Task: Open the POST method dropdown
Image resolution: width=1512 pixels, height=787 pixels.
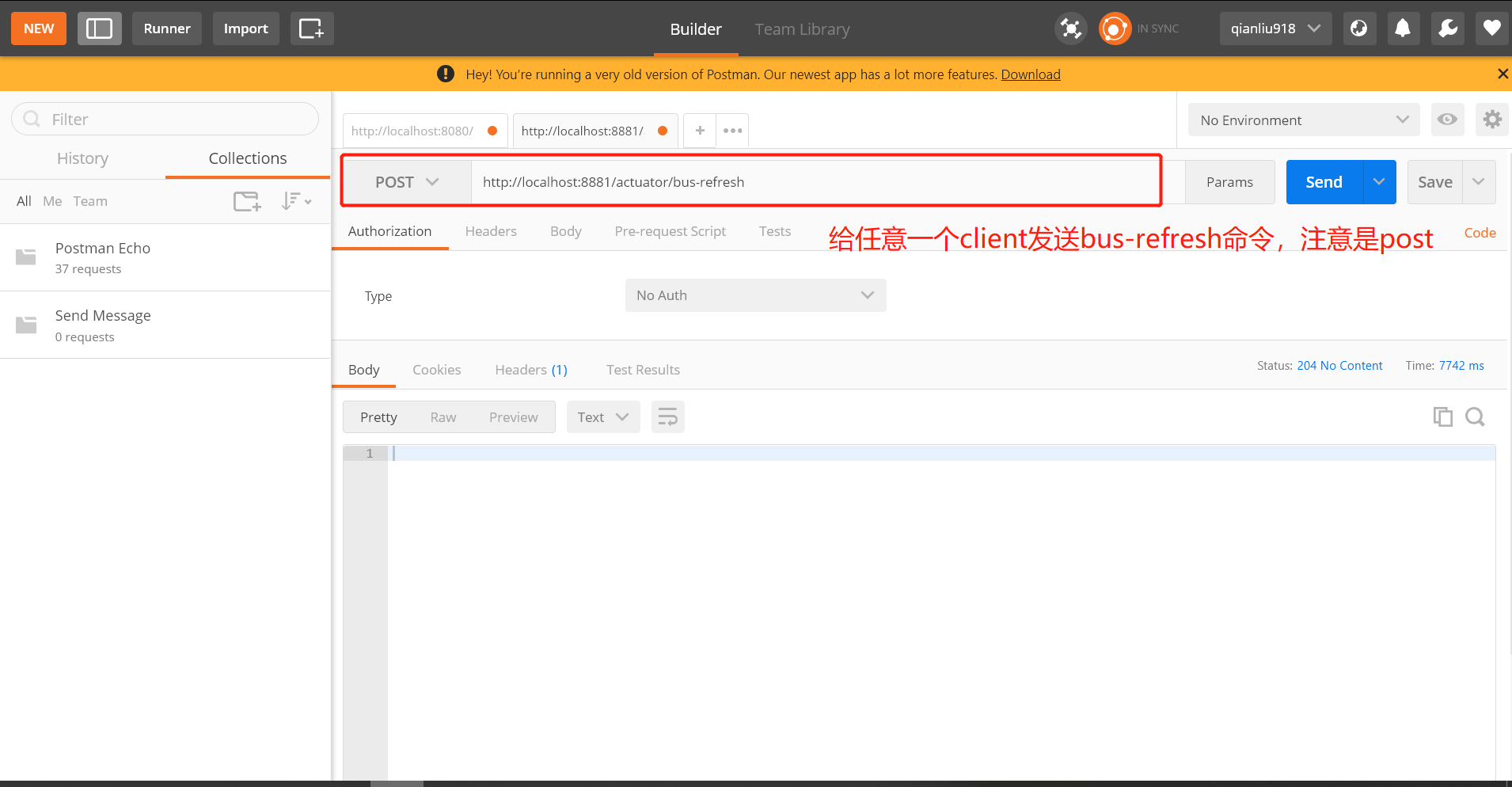Action: click(x=407, y=182)
